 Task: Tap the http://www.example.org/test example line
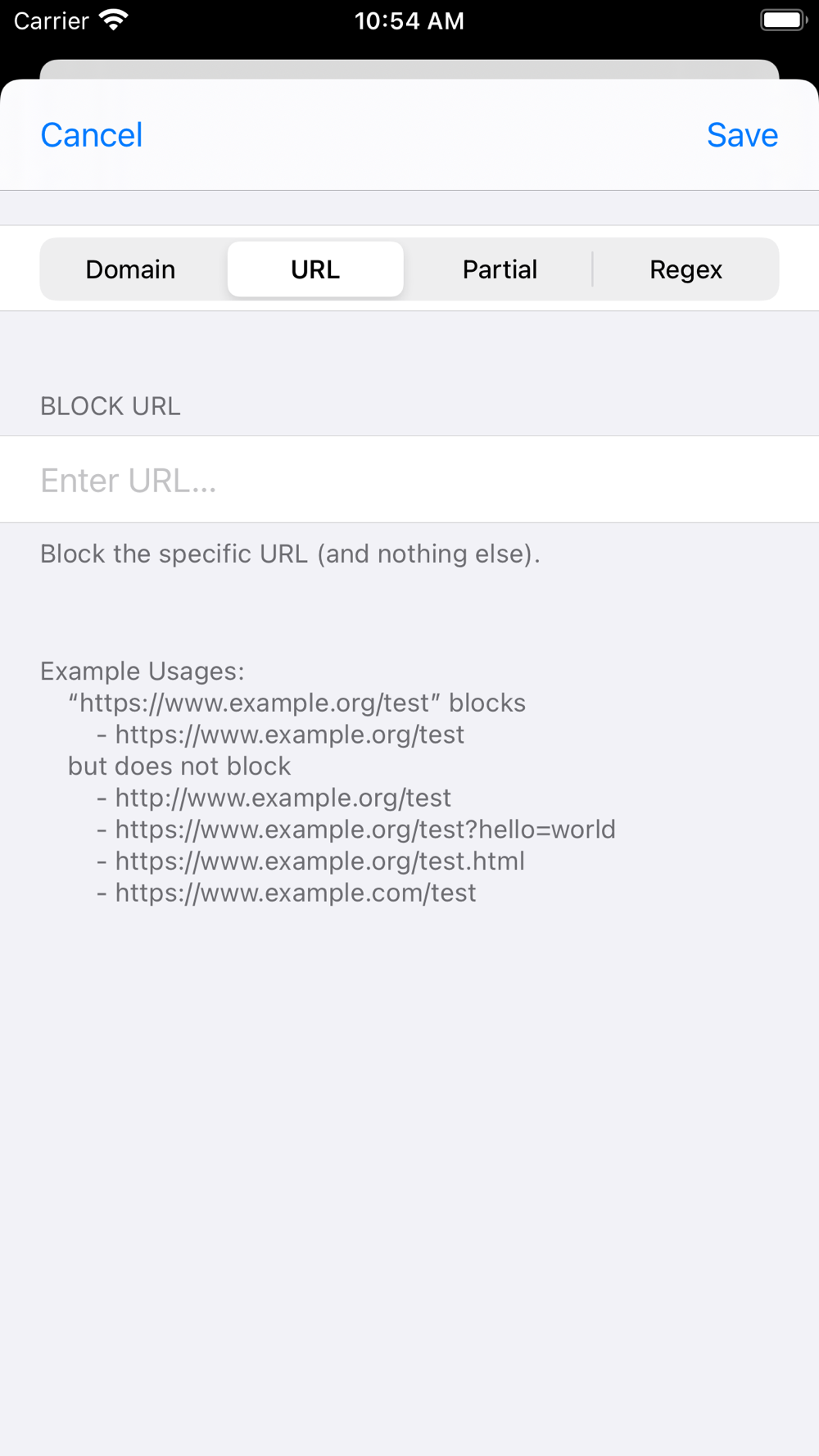coord(274,798)
